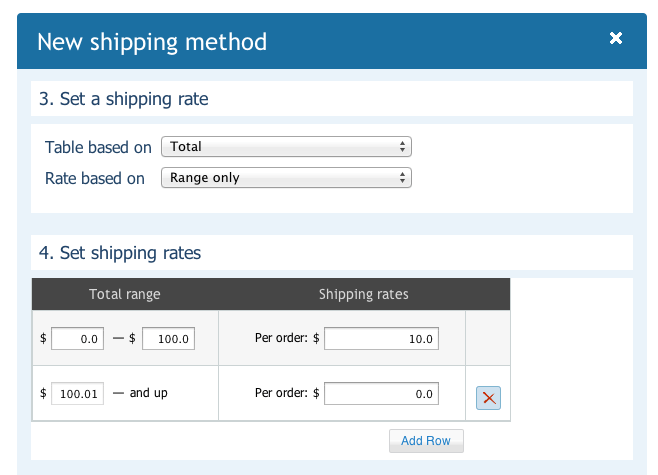Image resolution: width=658 pixels, height=475 pixels.
Task: Add a new row to rates table
Action: (426, 441)
